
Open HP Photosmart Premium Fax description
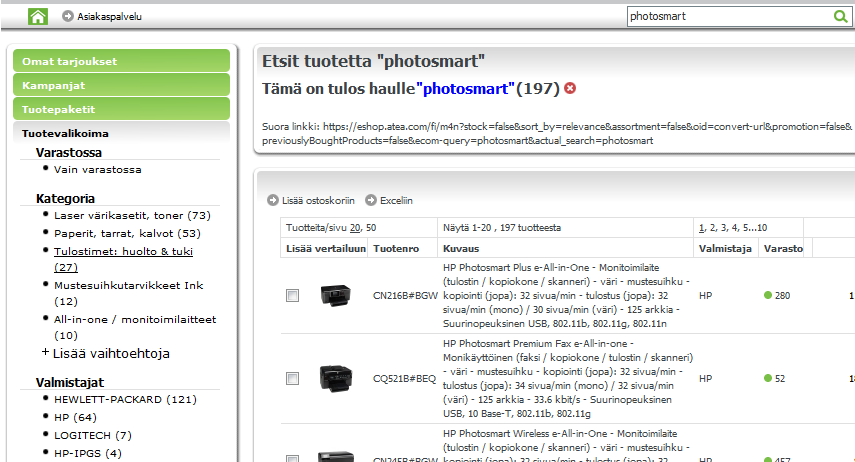click(x=568, y=379)
